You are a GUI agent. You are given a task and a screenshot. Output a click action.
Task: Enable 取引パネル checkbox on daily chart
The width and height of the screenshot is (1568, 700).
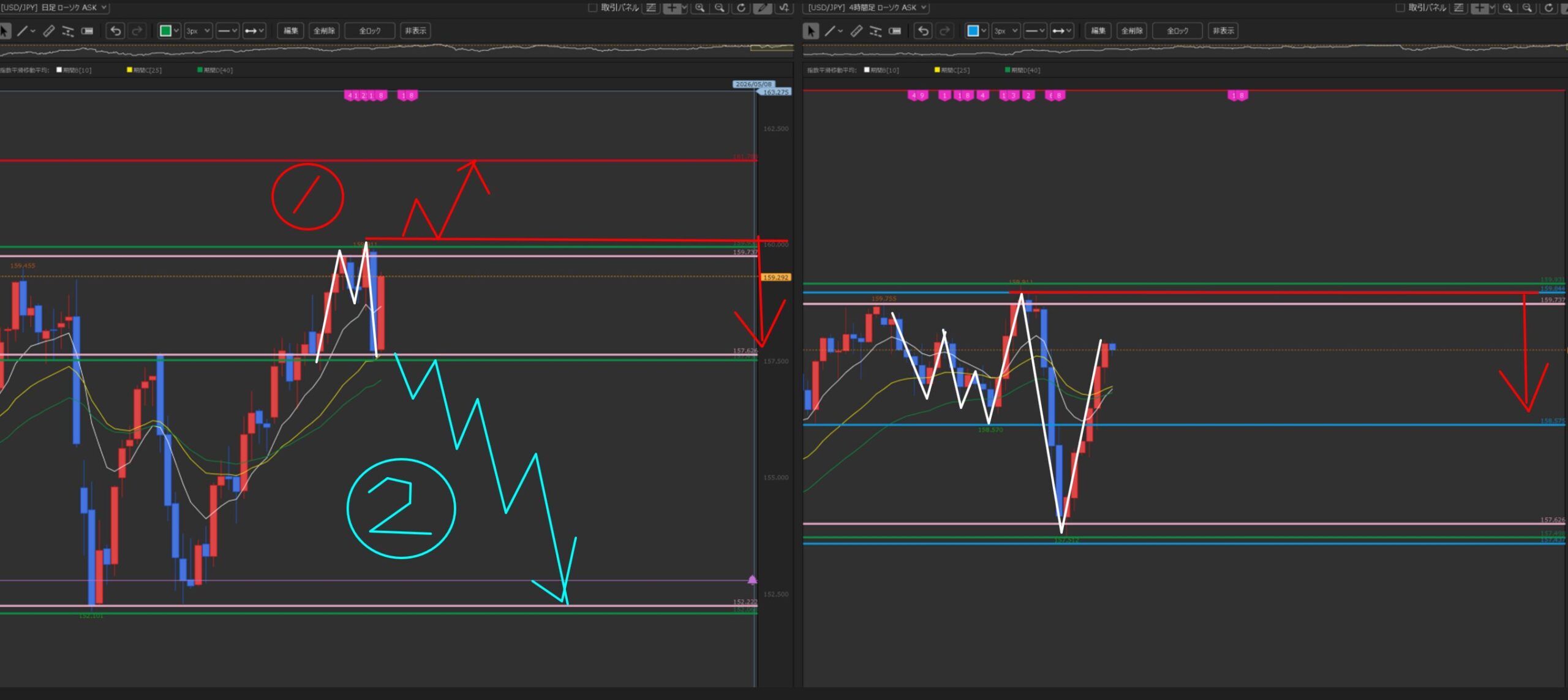coord(592,8)
